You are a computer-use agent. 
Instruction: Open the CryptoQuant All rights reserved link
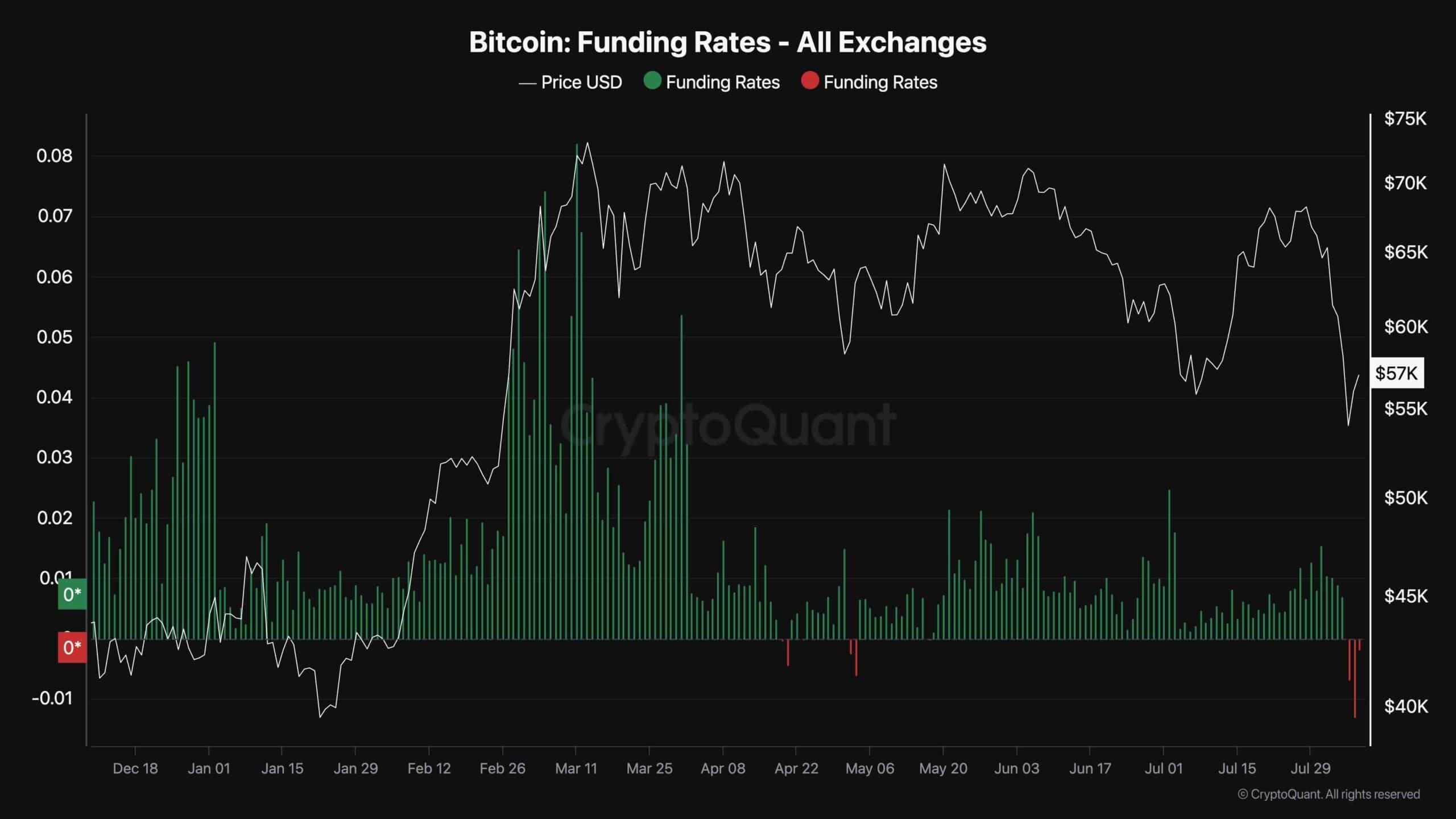point(1329,794)
